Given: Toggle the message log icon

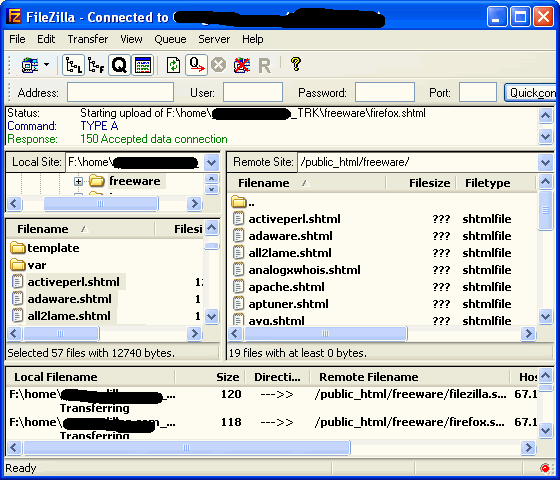Looking at the screenshot, I should point(142,65).
